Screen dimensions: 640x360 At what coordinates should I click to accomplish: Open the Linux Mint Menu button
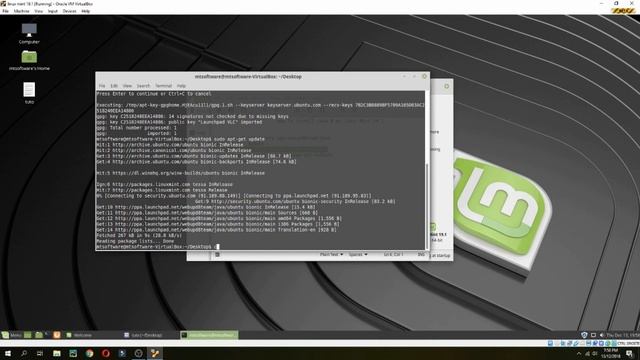point(11,335)
